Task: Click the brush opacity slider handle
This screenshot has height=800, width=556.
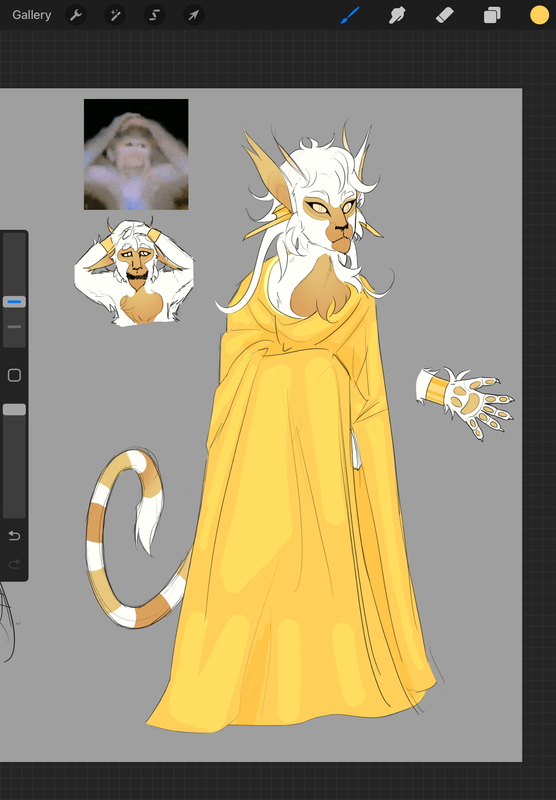Action: point(14,410)
